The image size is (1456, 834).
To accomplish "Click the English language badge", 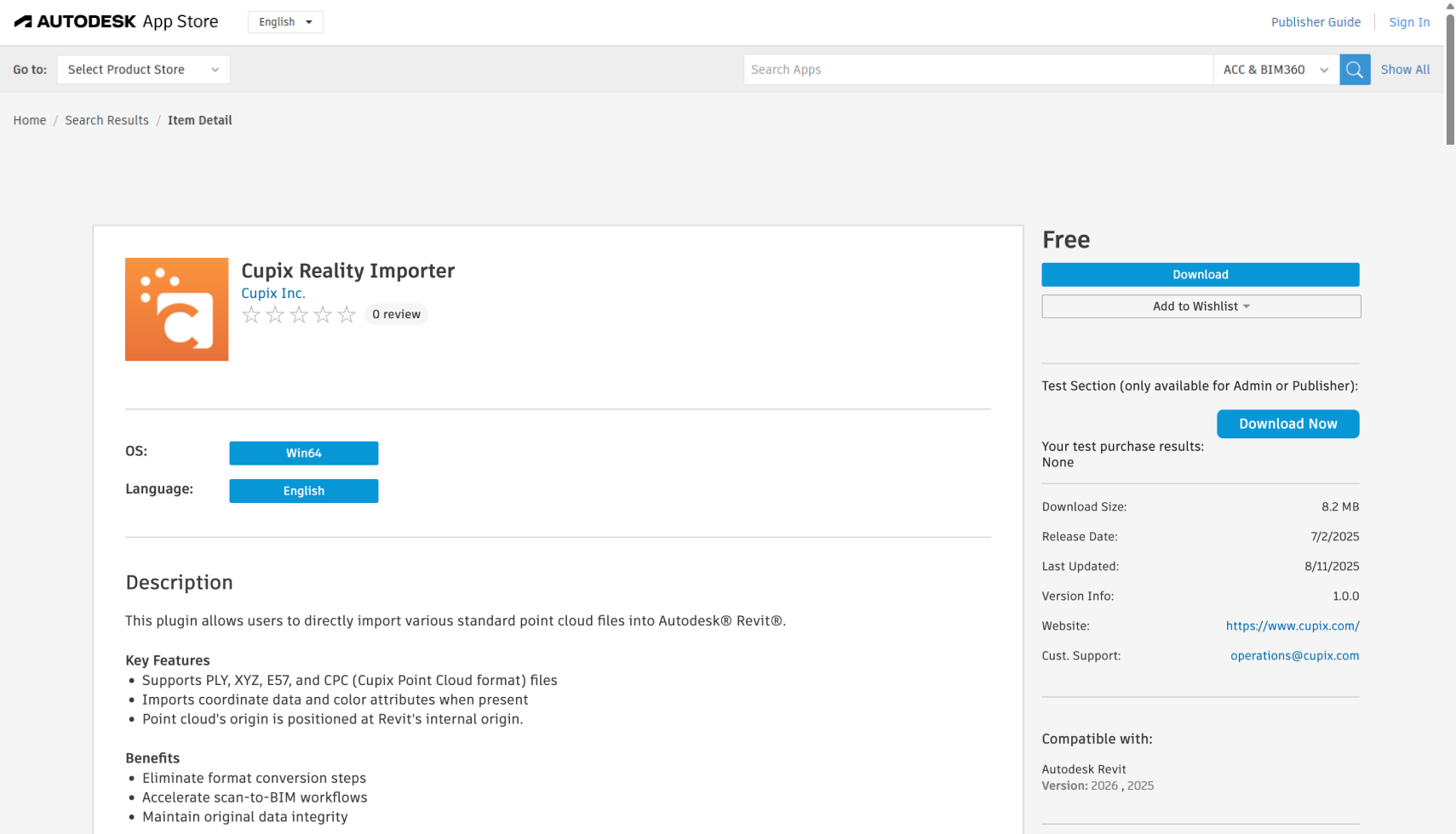I will 303,491.
